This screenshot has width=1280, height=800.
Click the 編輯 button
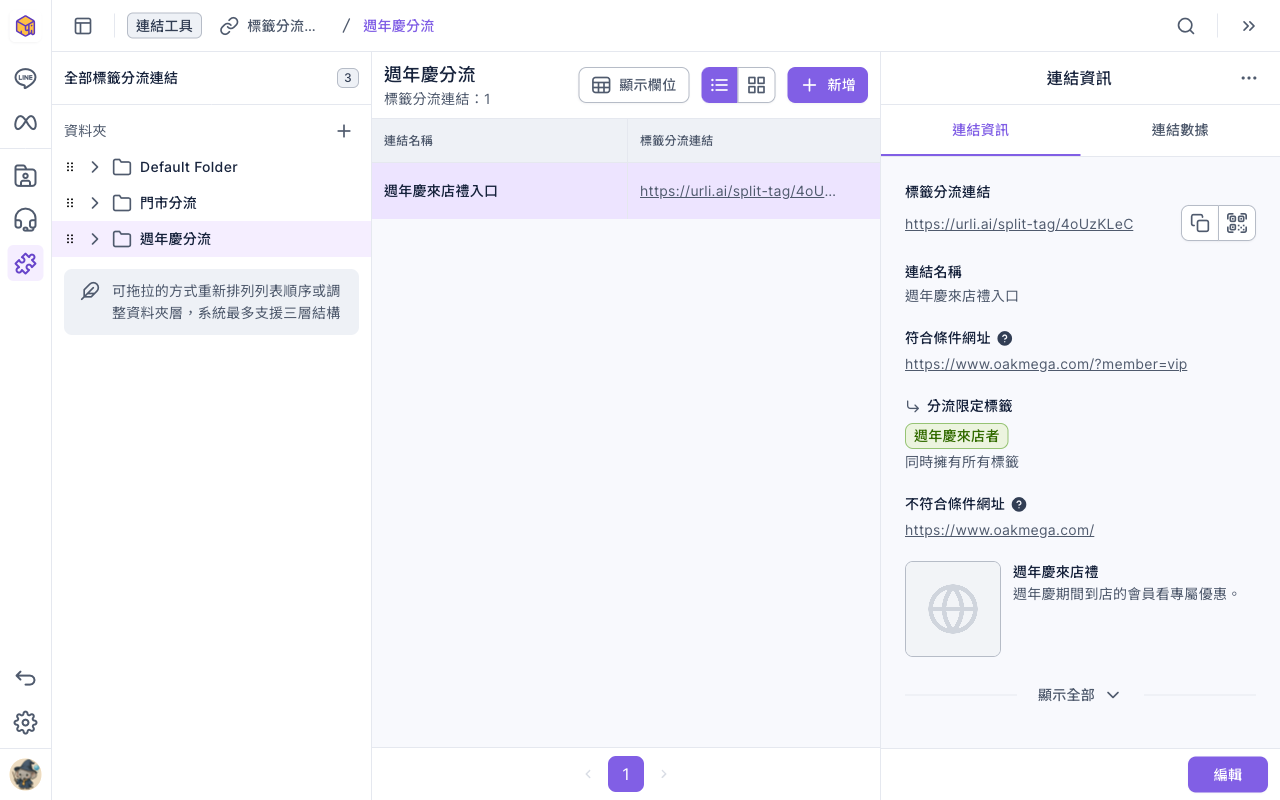click(x=1228, y=774)
